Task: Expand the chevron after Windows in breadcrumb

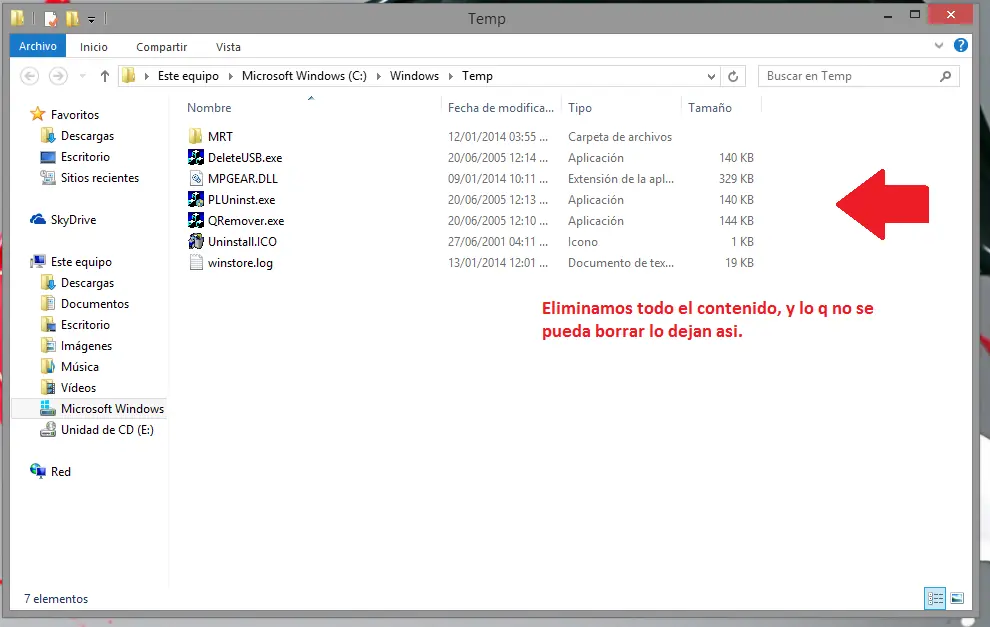Action: (x=451, y=76)
